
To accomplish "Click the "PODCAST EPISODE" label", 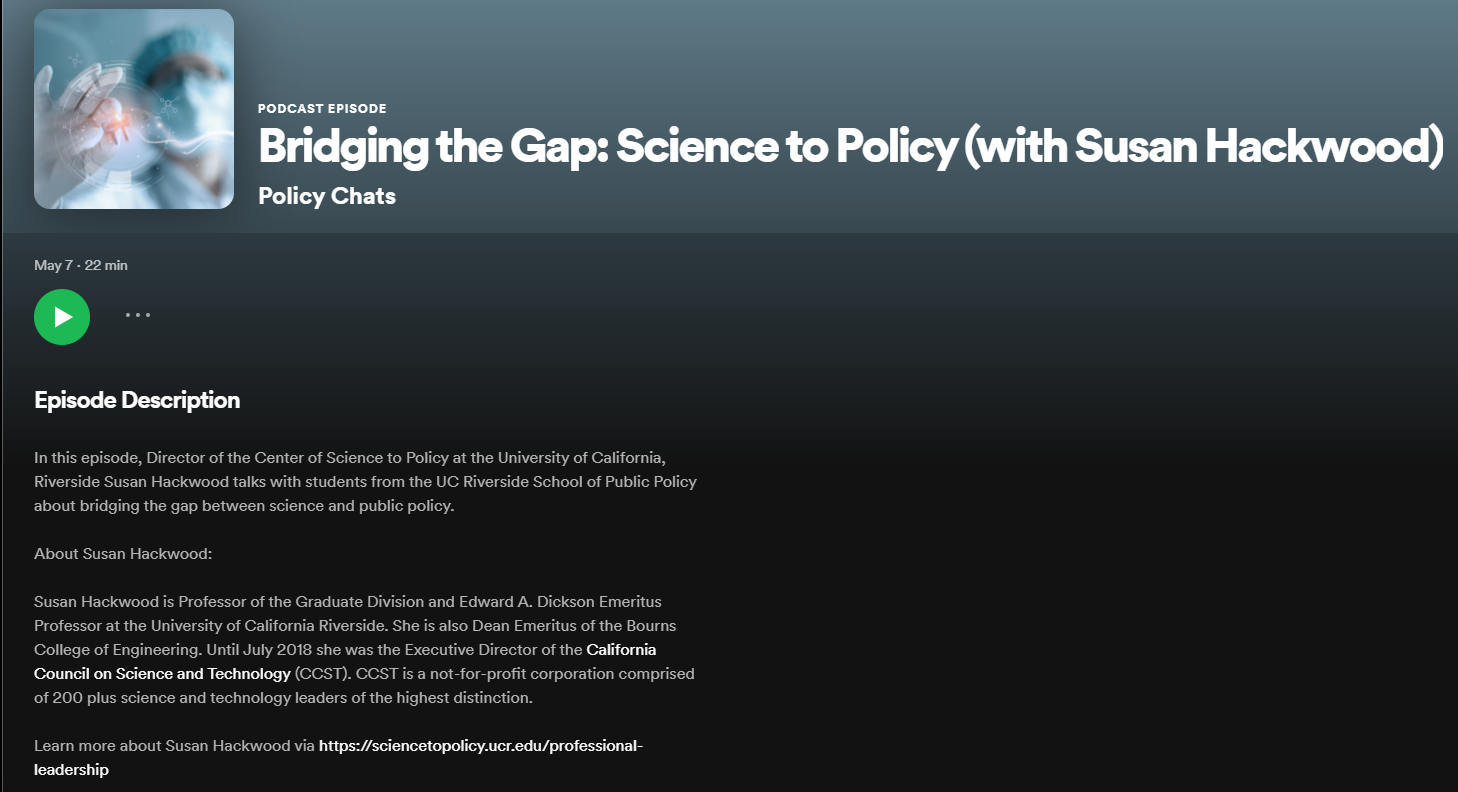I will (322, 109).
